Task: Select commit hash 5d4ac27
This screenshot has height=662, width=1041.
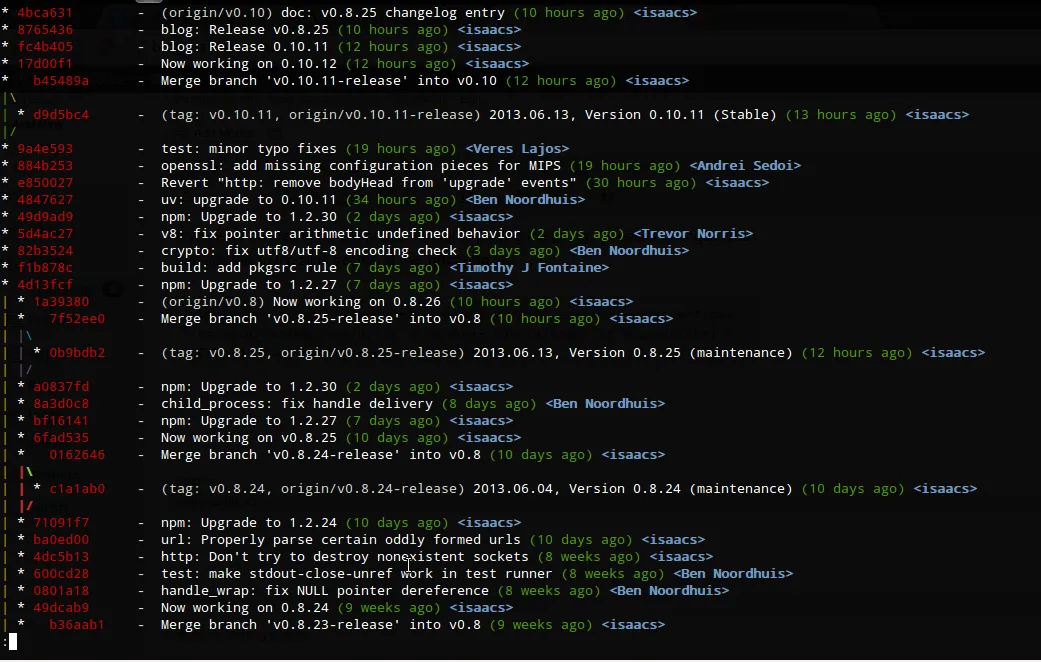Action: pos(45,234)
